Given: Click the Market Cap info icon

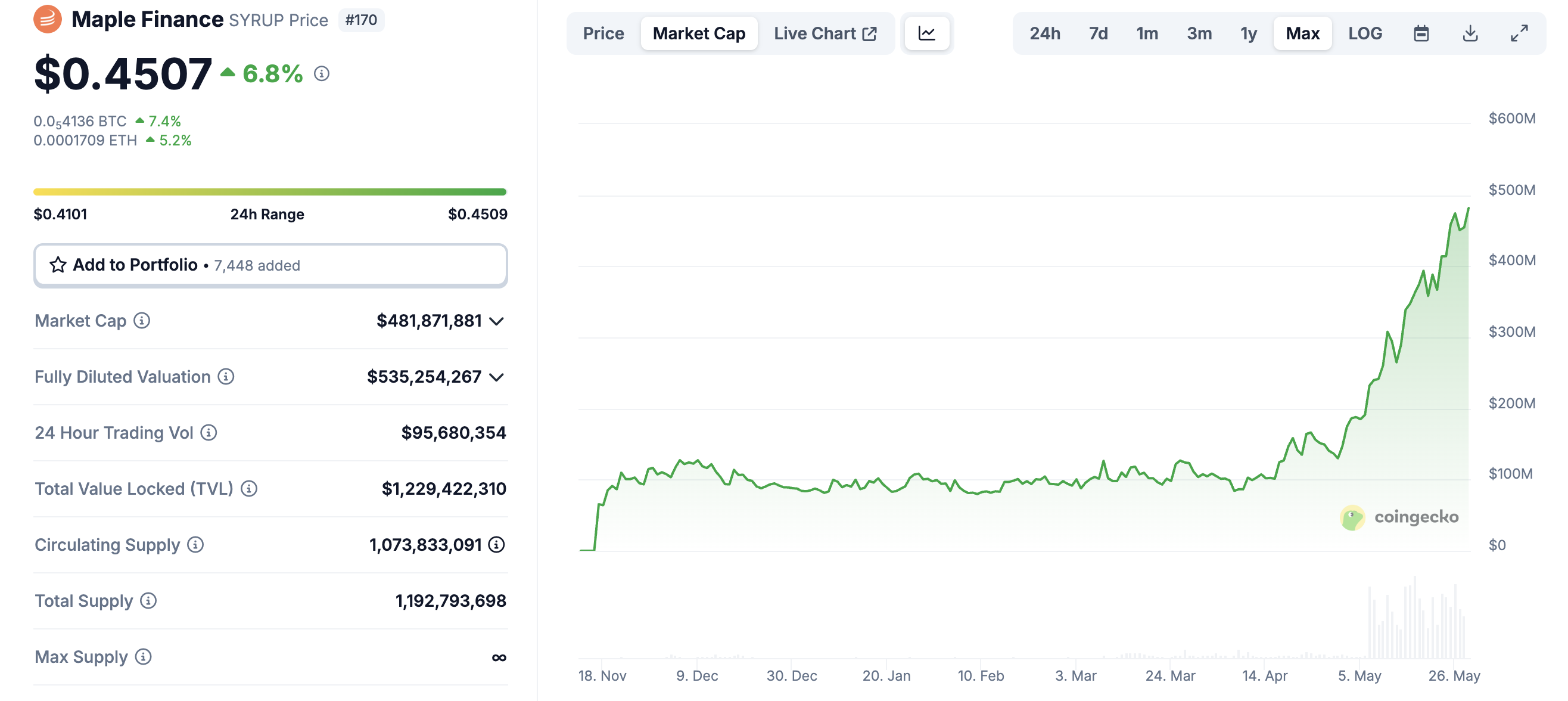Looking at the screenshot, I should point(142,320).
